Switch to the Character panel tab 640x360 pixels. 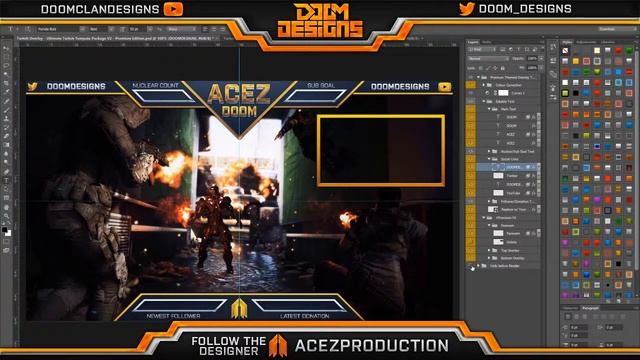point(570,308)
